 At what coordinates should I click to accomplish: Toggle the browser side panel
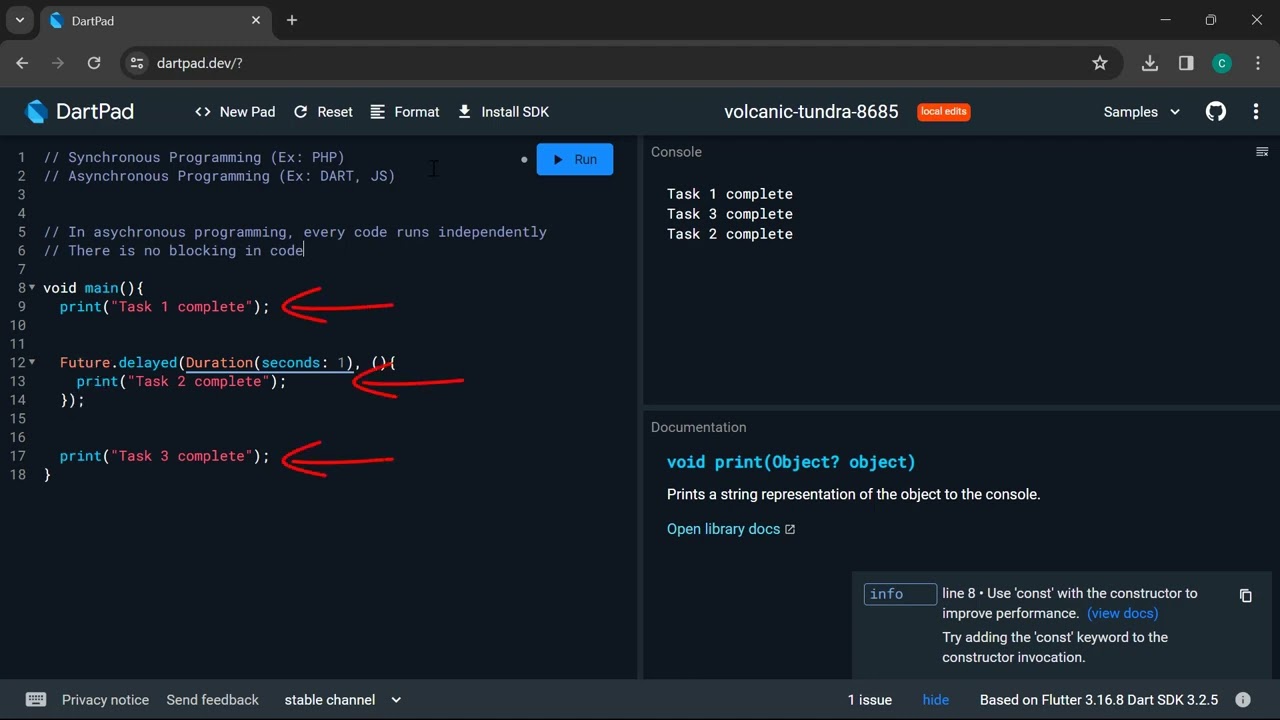tap(1186, 63)
